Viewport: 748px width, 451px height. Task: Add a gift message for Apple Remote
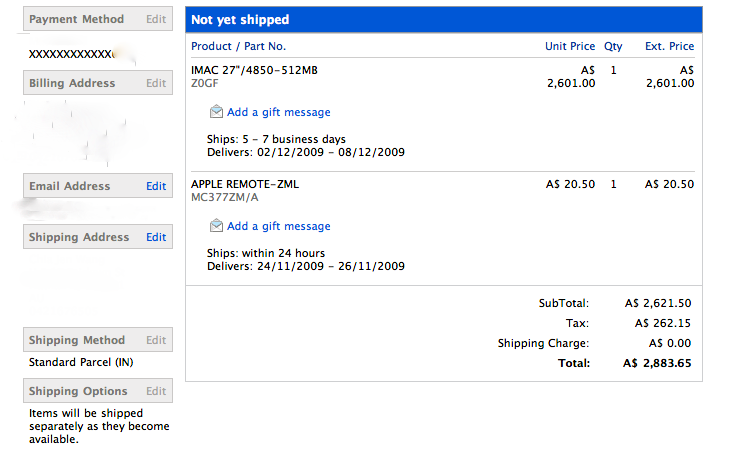278,227
